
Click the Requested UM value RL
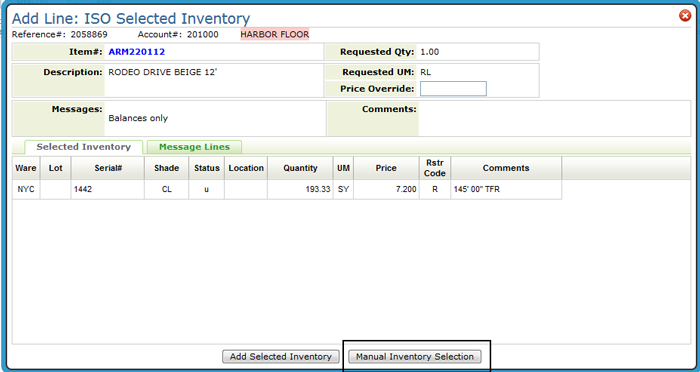tap(425, 72)
